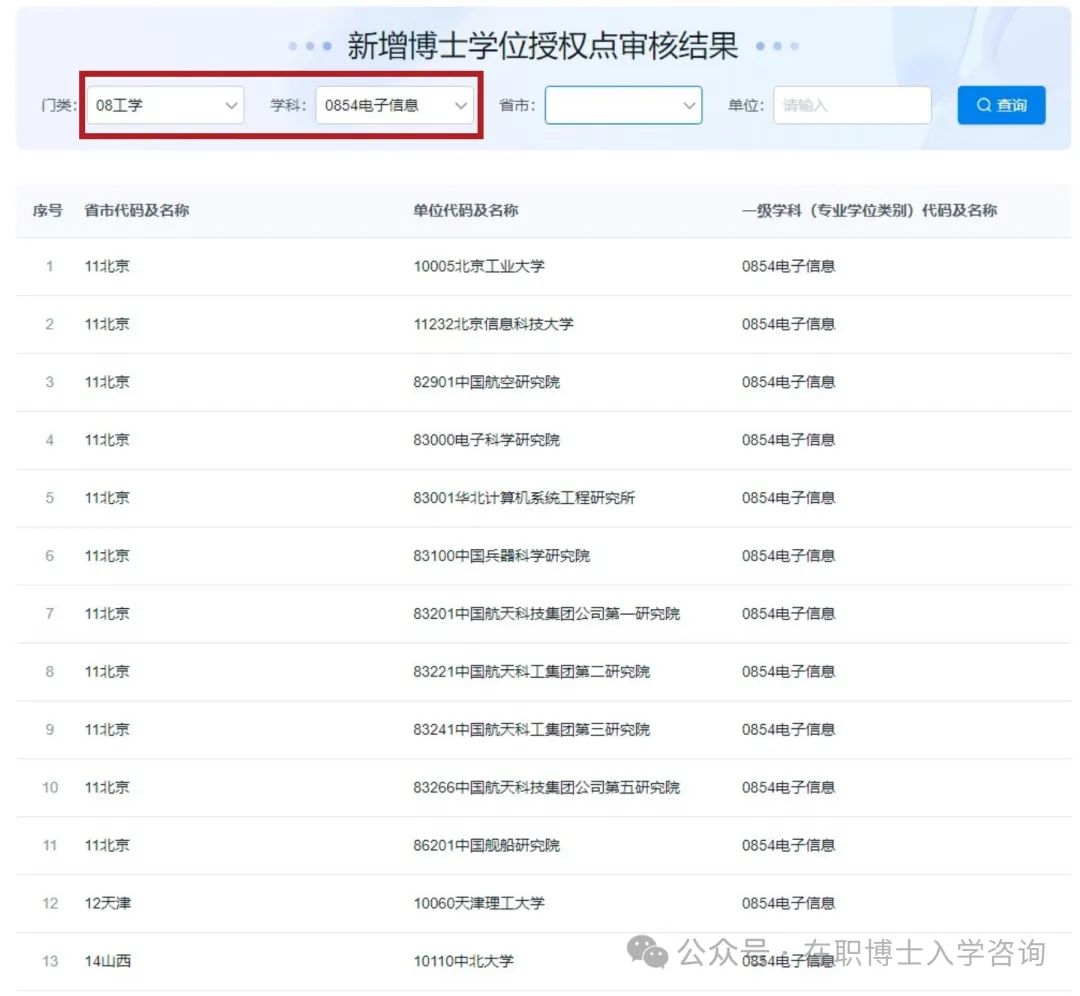
Task: Click the 省市代码及名称 column header
Action: click(x=137, y=211)
